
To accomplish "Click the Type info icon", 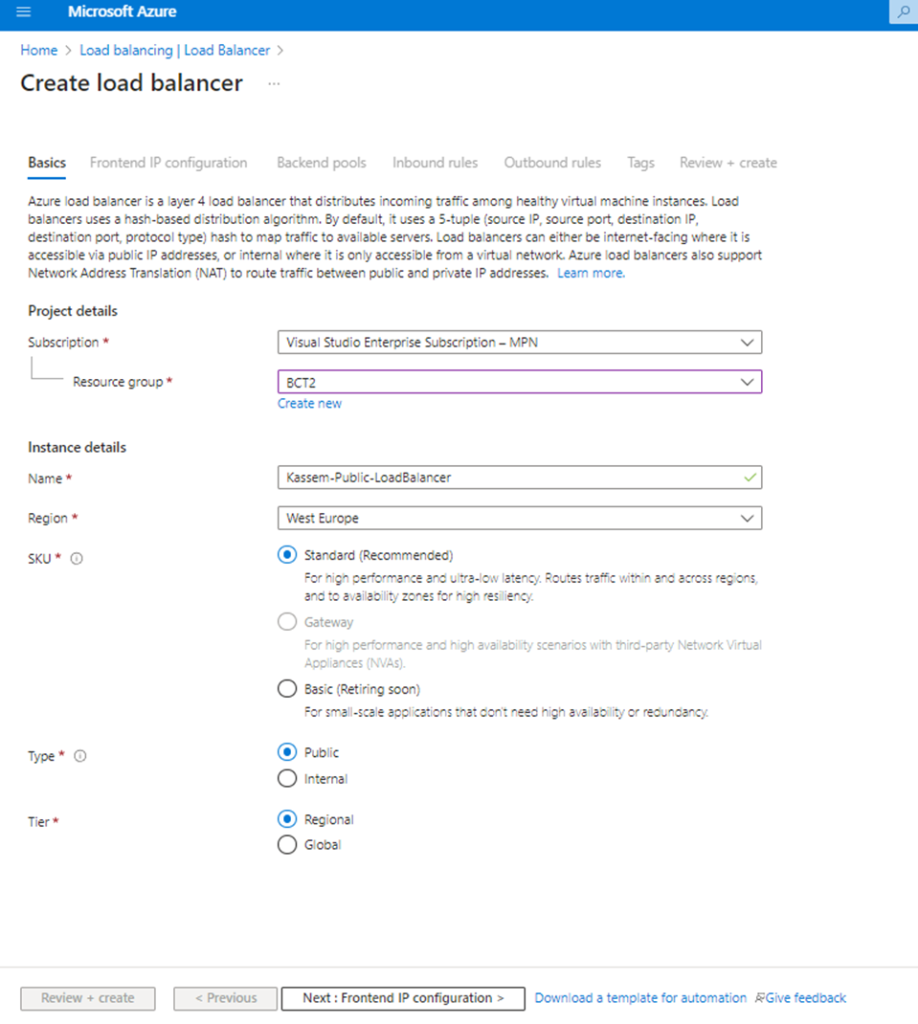I will tap(80, 756).
